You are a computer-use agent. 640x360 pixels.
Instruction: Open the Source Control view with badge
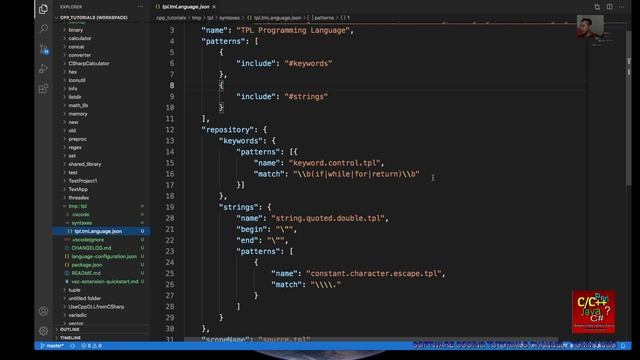44,49
